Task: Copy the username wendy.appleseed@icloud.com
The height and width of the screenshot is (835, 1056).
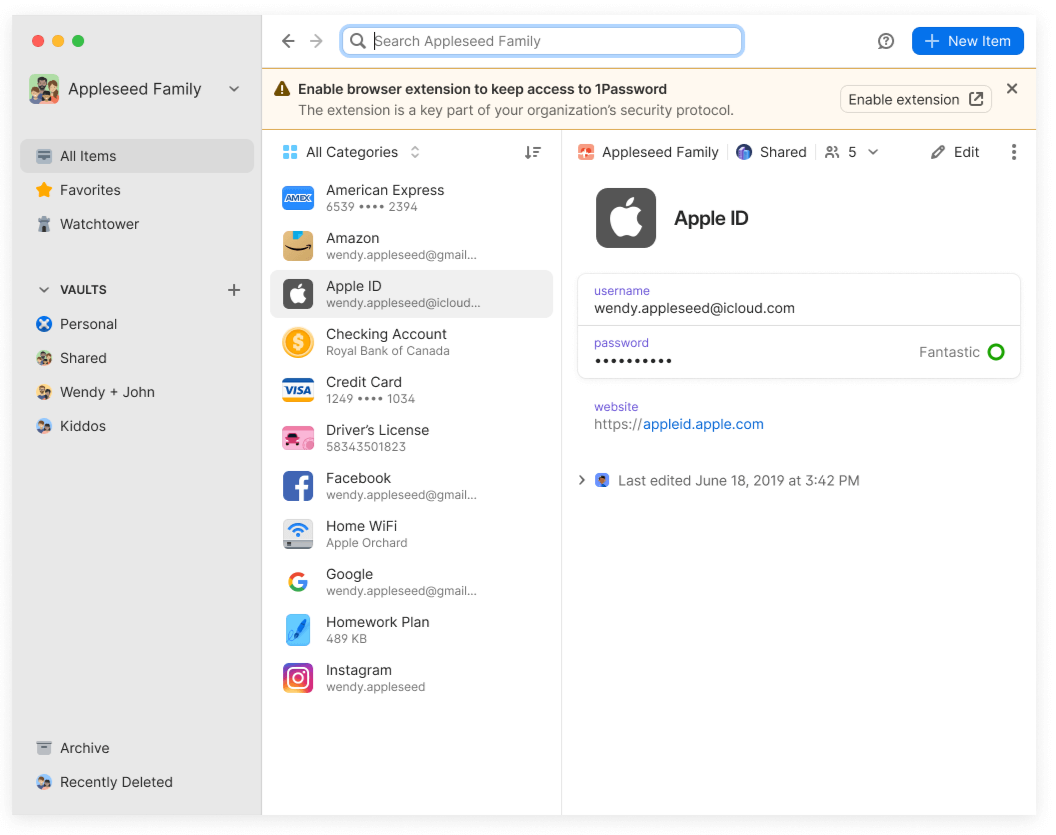Action: tap(694, 308)
